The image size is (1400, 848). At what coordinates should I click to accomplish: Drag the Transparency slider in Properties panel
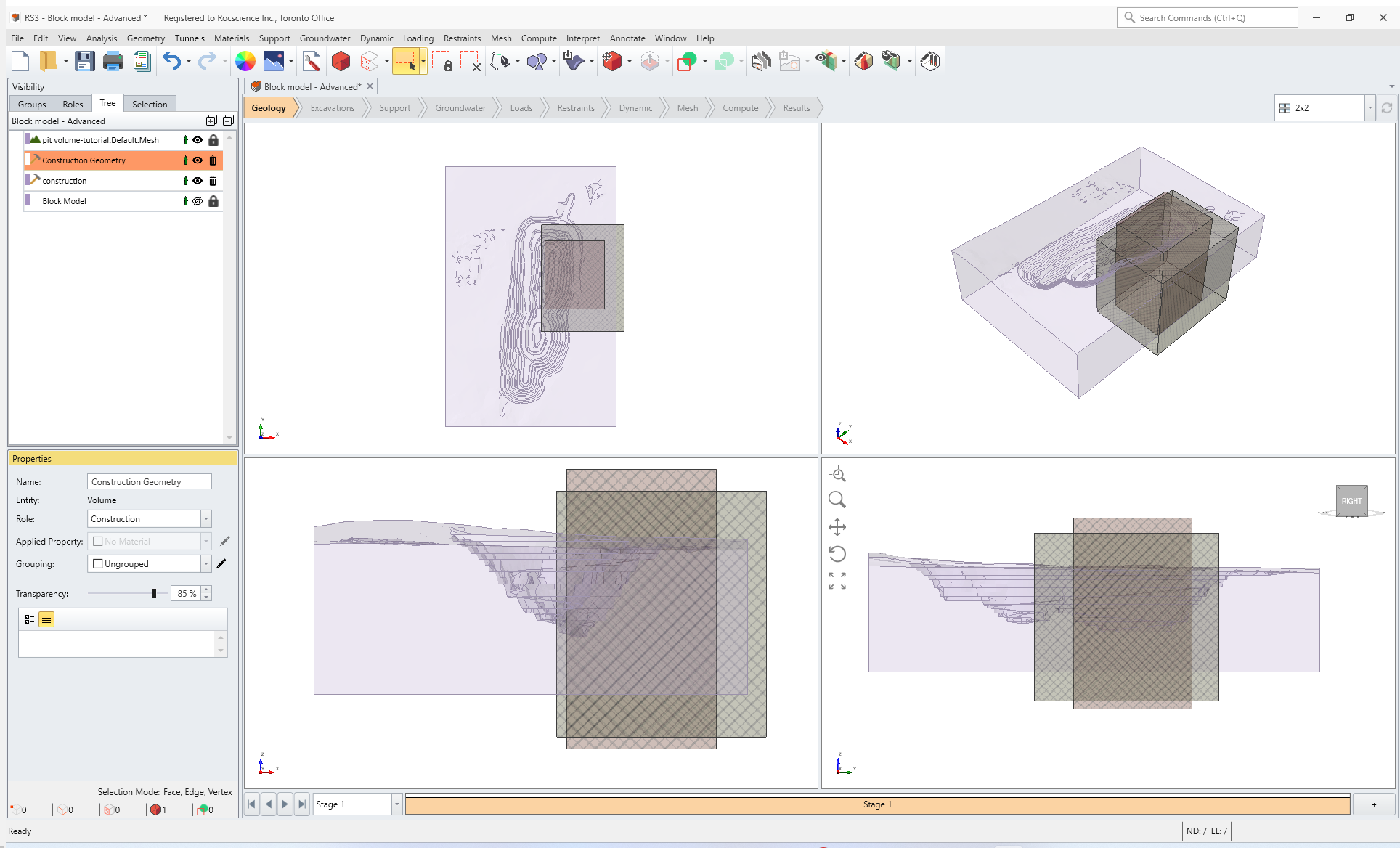pos(153,593)
